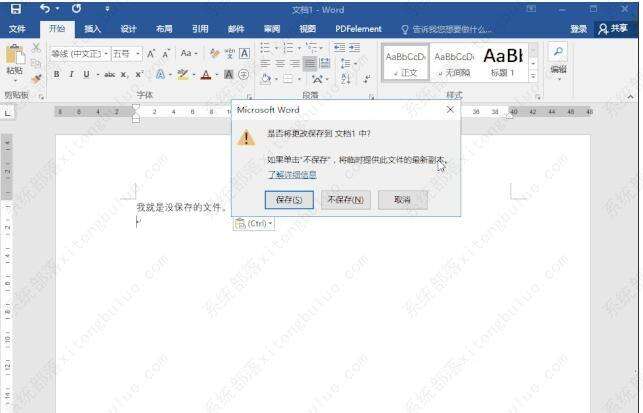The image size is (643, 413).
Task: Click the Cut scissors icon
Action: coord(36,47)
